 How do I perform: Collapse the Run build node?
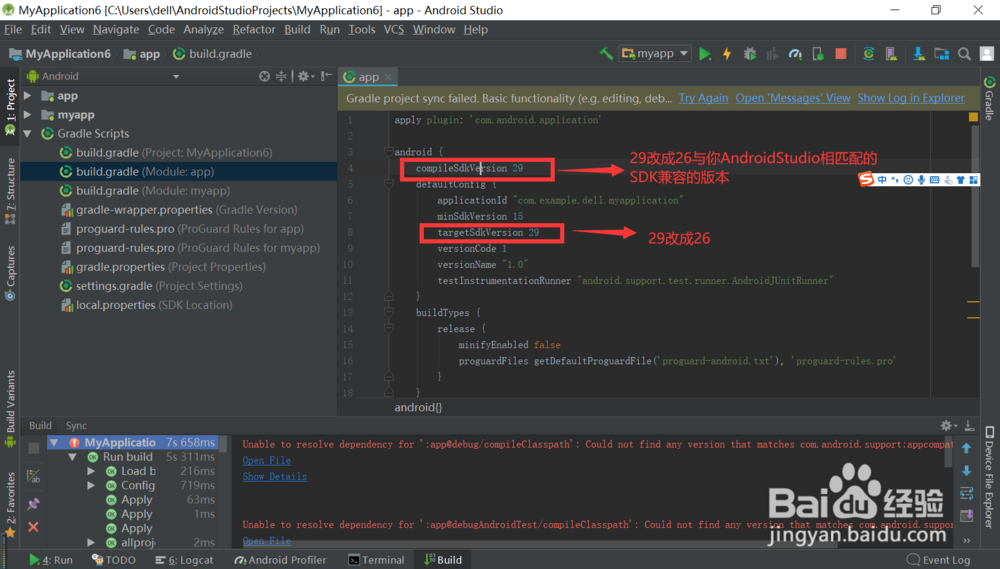[x=72, y=457]
